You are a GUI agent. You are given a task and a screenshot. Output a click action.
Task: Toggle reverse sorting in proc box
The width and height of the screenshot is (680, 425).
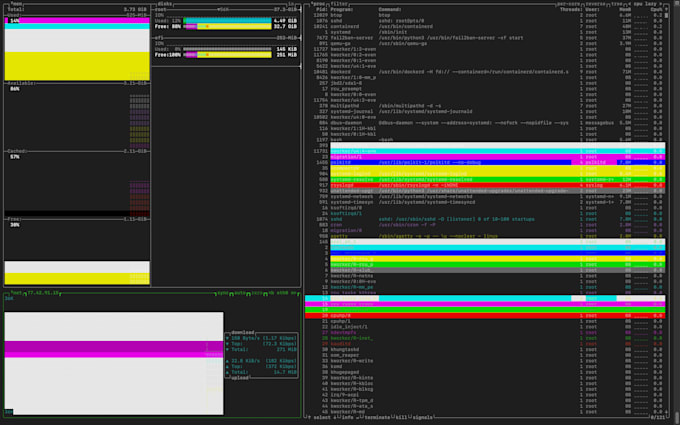pyautogui.click(x=595, y=3)
